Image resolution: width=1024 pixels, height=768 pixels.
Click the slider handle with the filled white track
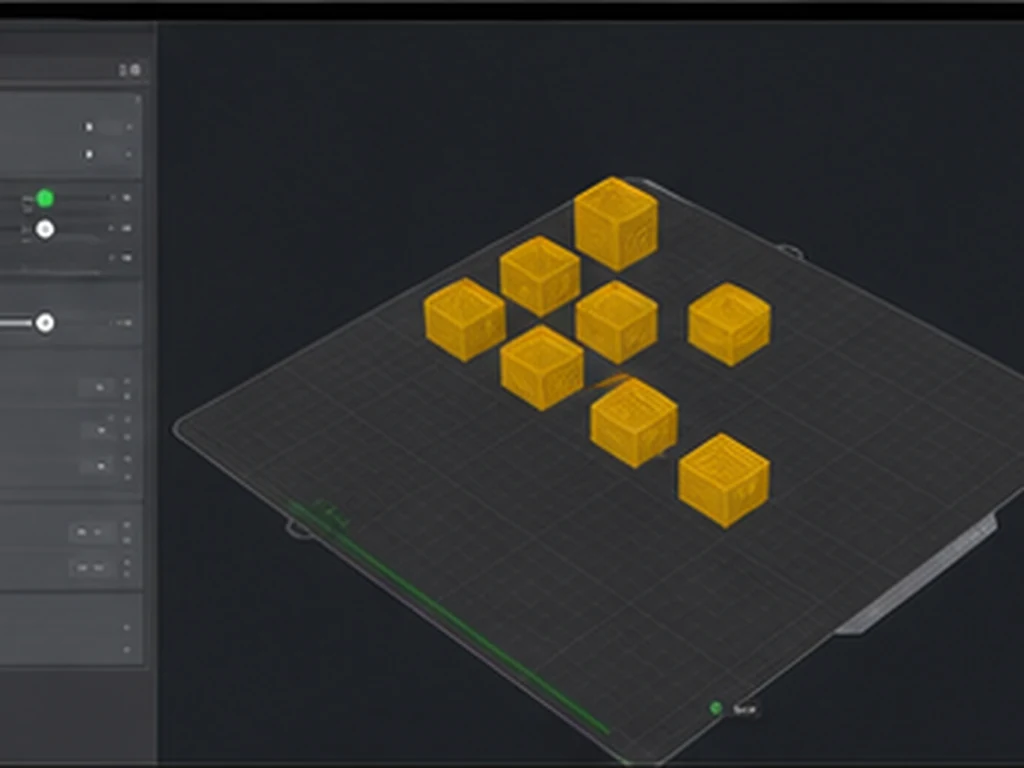[x=45, y=323]
